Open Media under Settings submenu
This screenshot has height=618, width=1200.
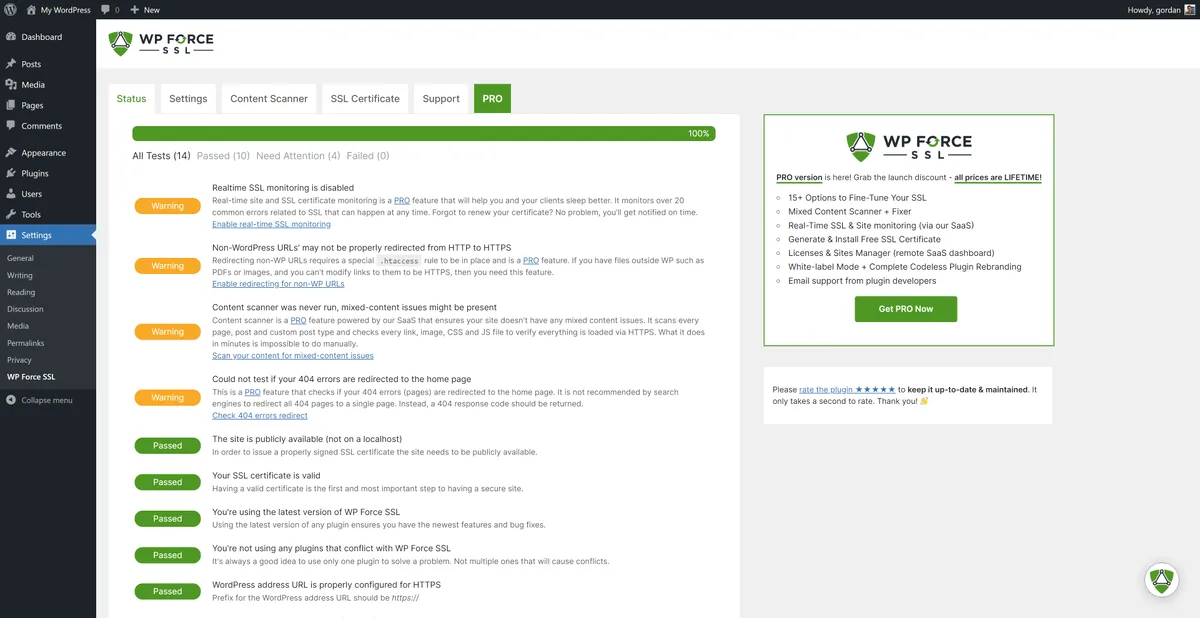tap(18, 326)
